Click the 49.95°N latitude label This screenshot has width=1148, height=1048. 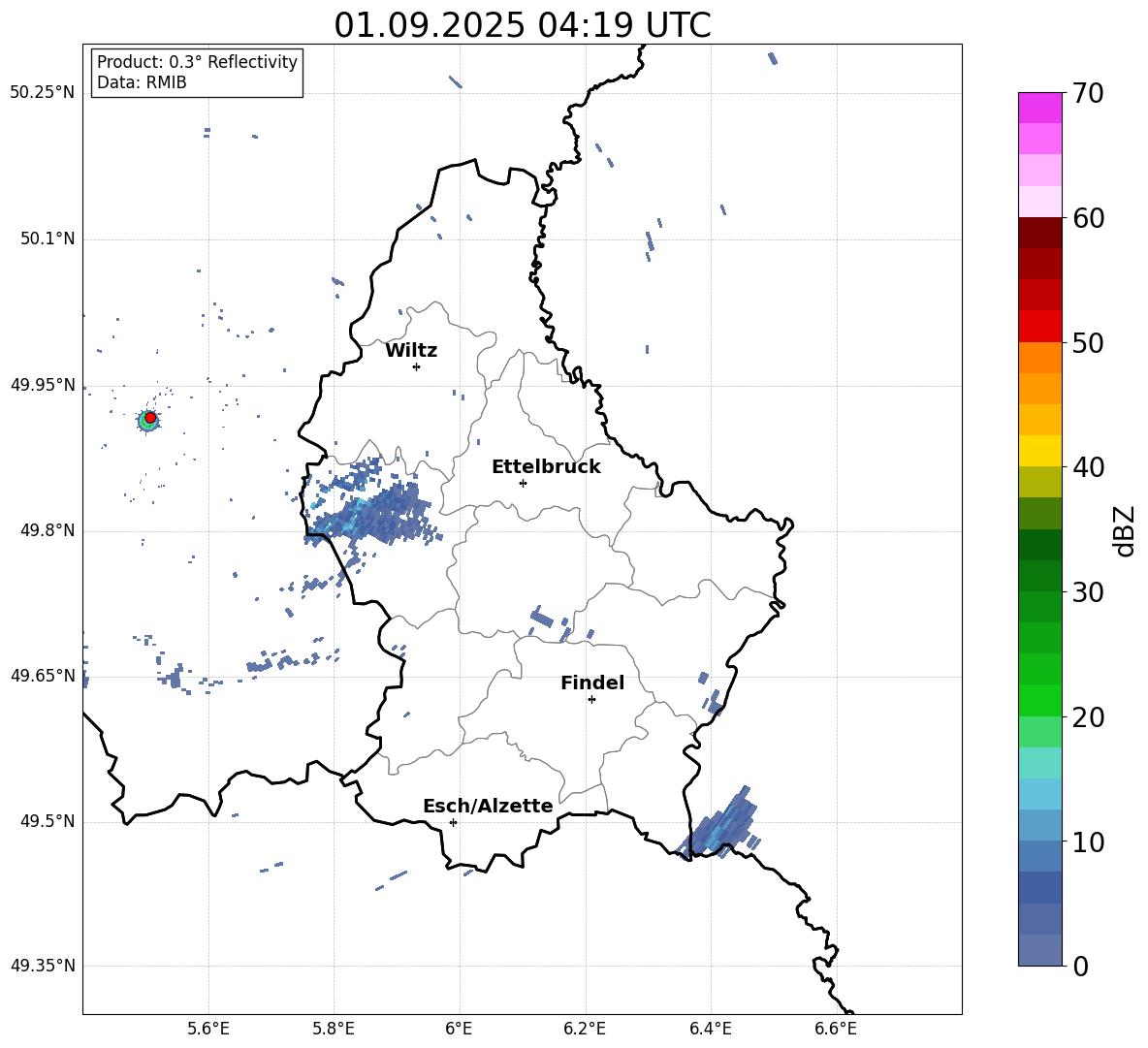tap(43, 384)
